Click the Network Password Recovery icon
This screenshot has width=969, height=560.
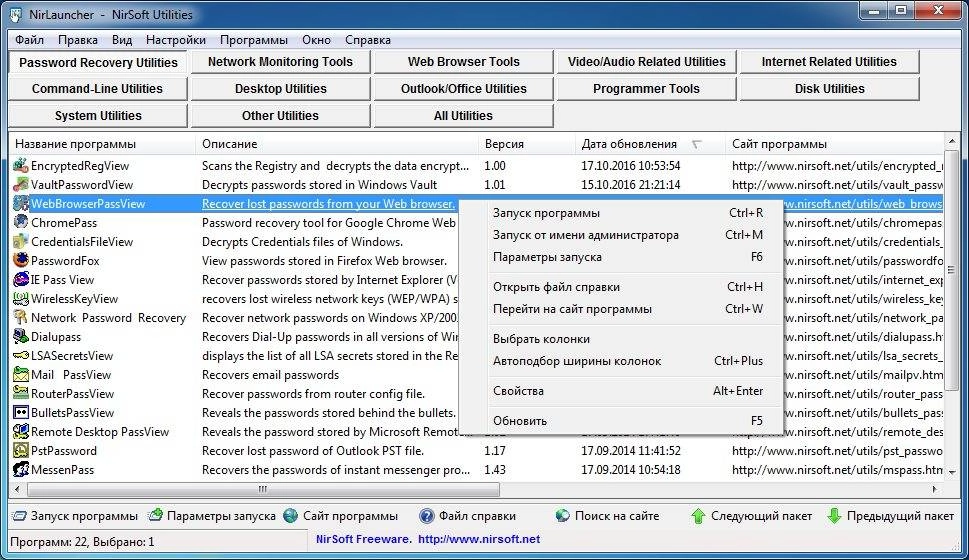[20, 318]
